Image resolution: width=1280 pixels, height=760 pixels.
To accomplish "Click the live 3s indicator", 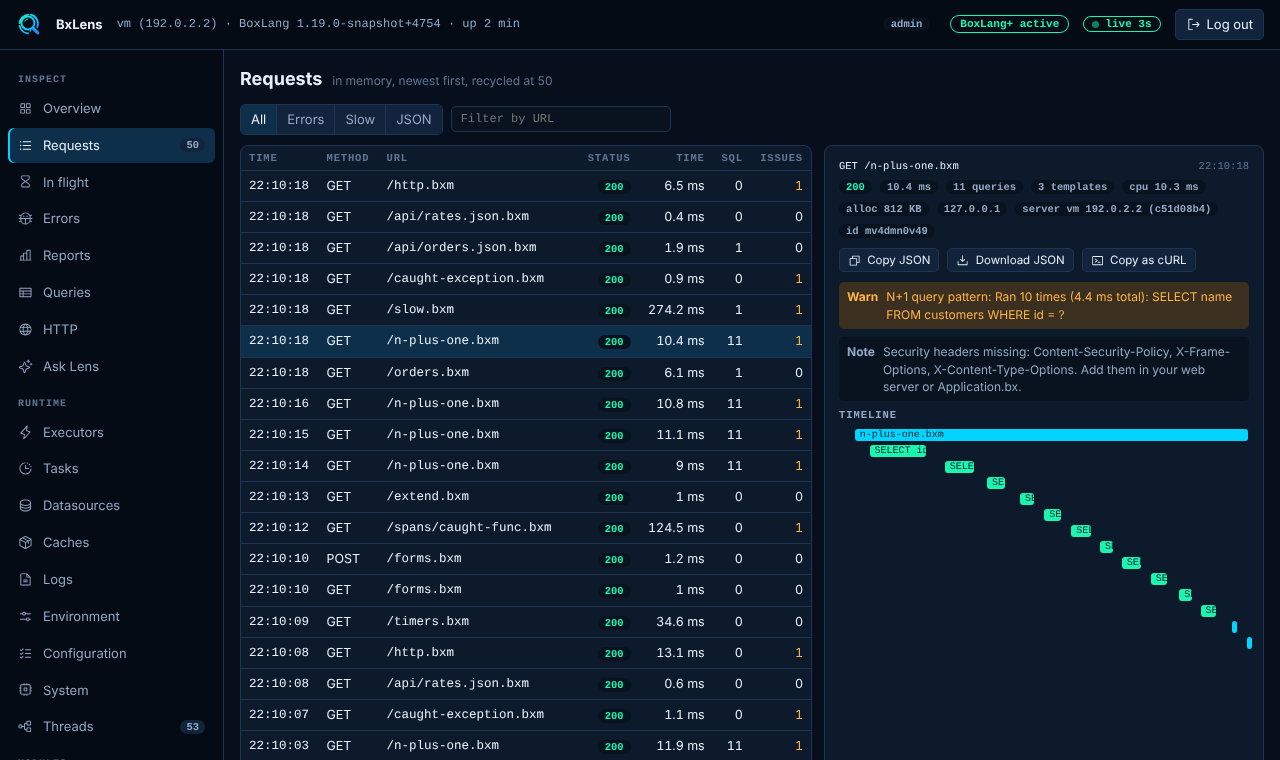I will (1122, 24).
